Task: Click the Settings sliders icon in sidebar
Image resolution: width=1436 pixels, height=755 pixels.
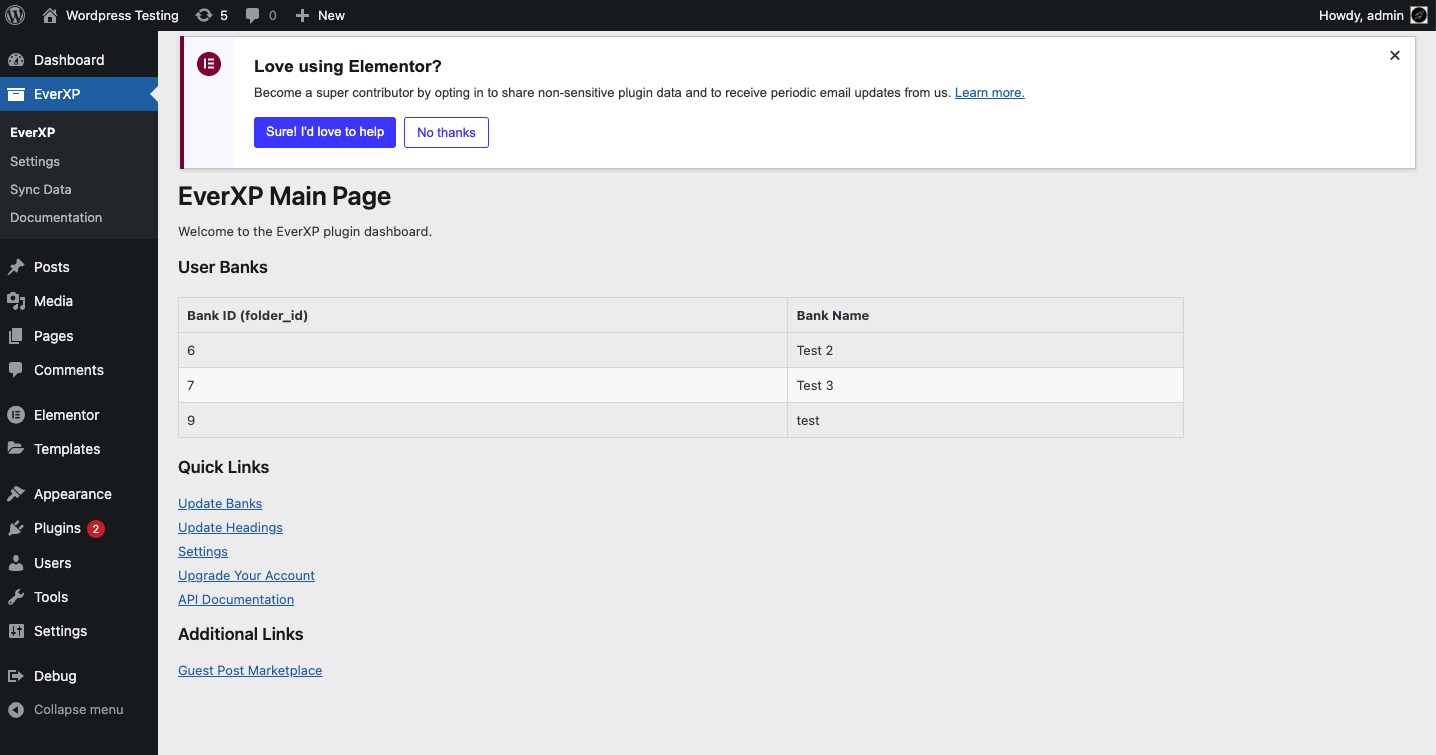Action: (x=16, y=631)
